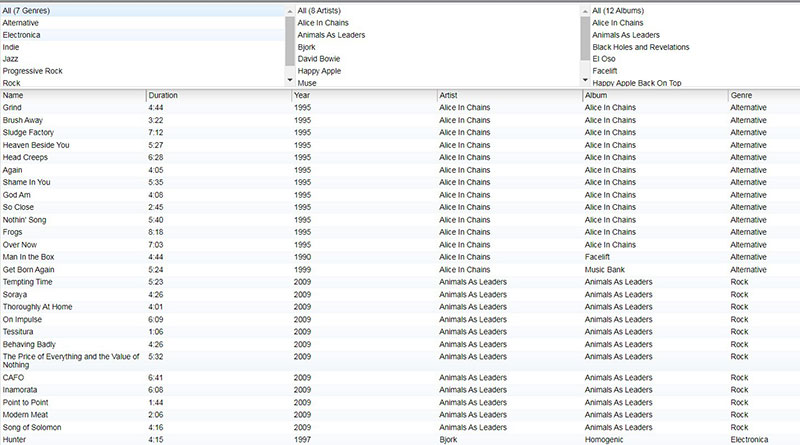Click scroll-down arrow of genres list
The height and width of the screenshot is (445, 800).
(290, 80)
